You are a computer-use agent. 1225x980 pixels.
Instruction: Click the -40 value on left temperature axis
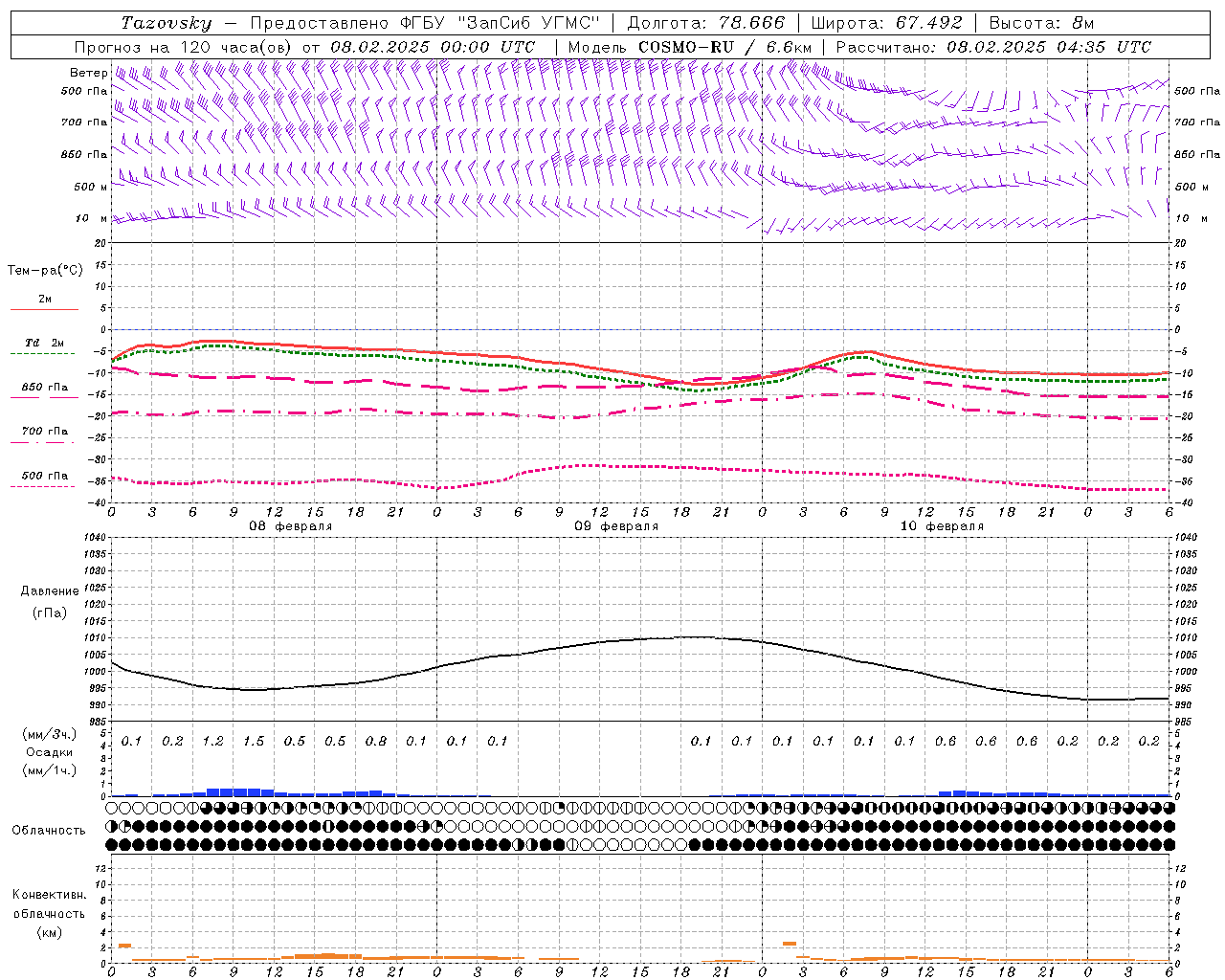(99, 502)
